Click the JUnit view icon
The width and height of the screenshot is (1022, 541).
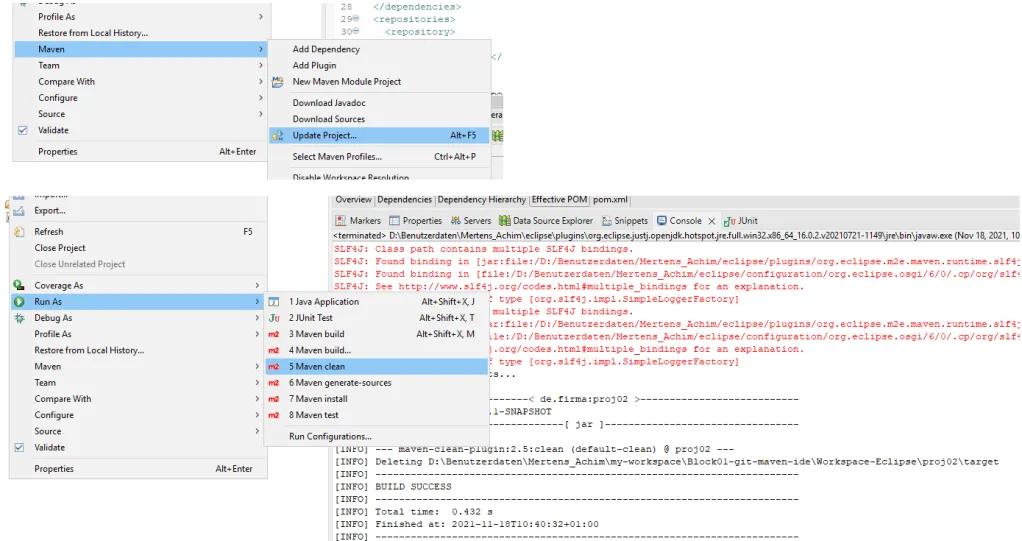[x=729, y=221]
